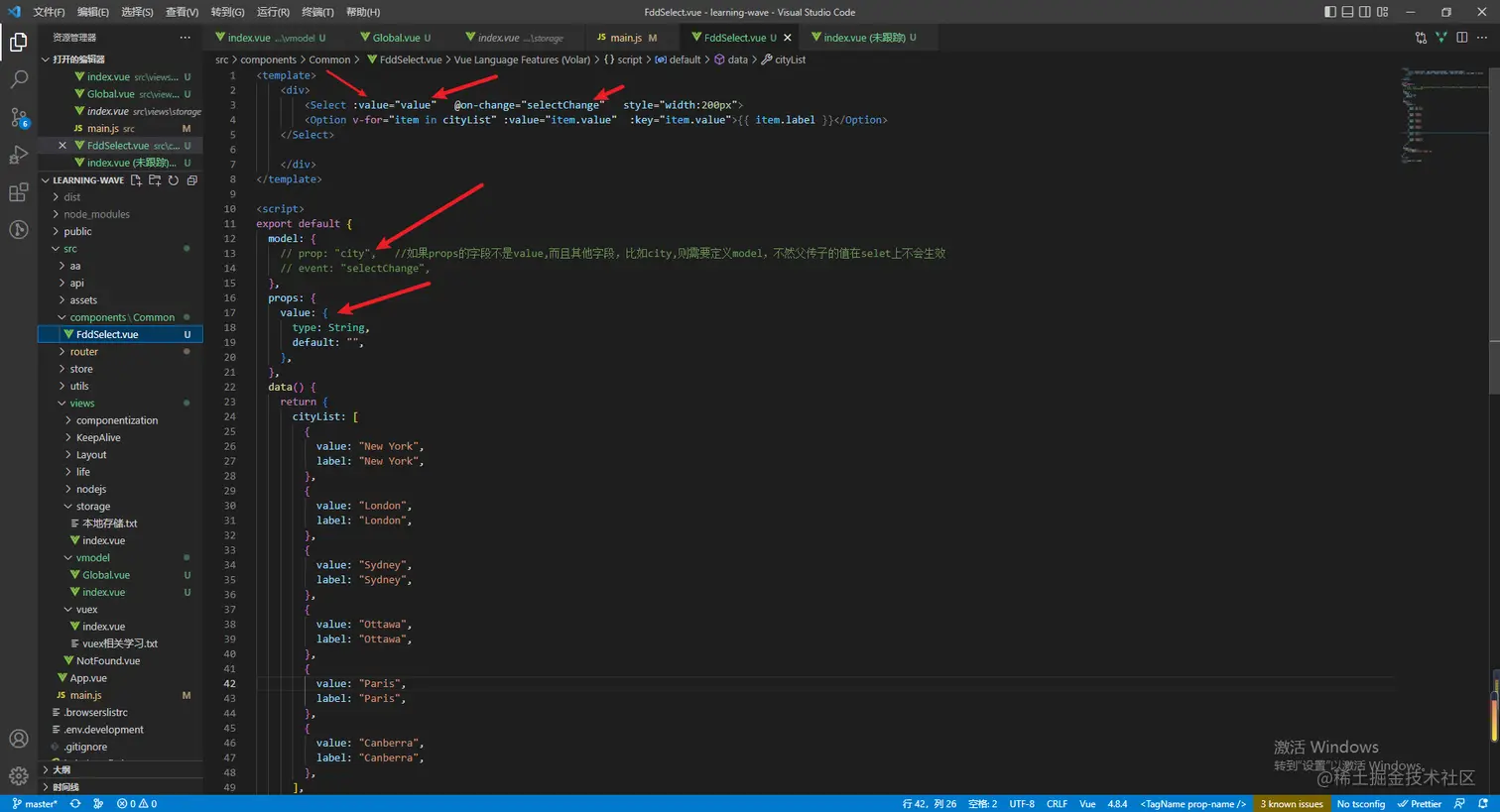Open the 文件(F) menu

pos(49,12)
